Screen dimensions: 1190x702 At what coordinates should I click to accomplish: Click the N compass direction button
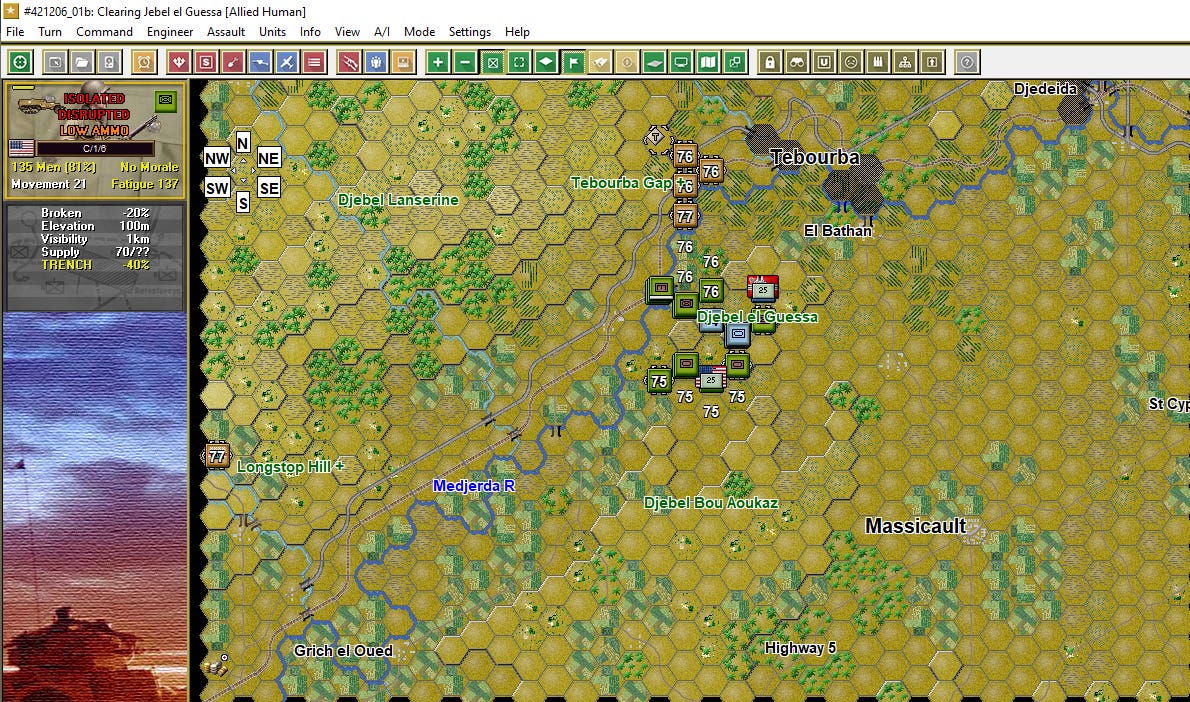pyautogui.click(x=243, y=143)
